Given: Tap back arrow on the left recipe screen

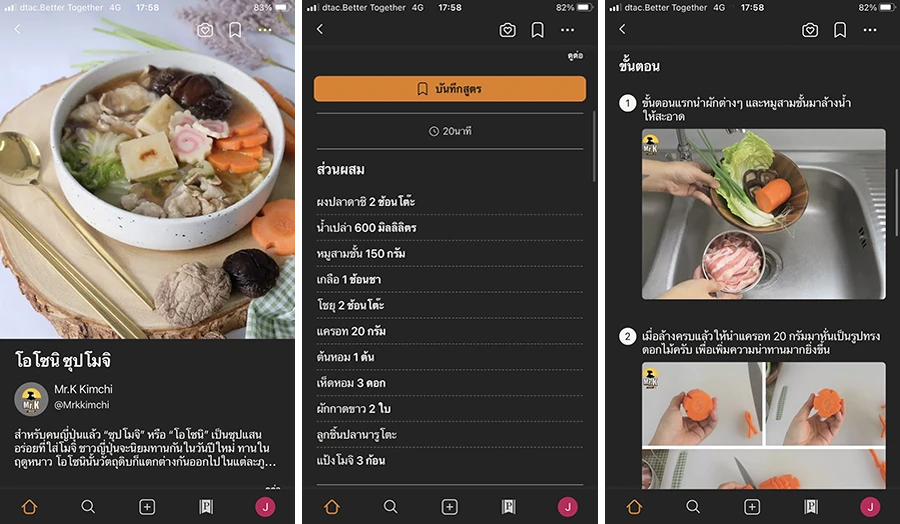Looking at the screenshot, I should click(x=17, y=30).
